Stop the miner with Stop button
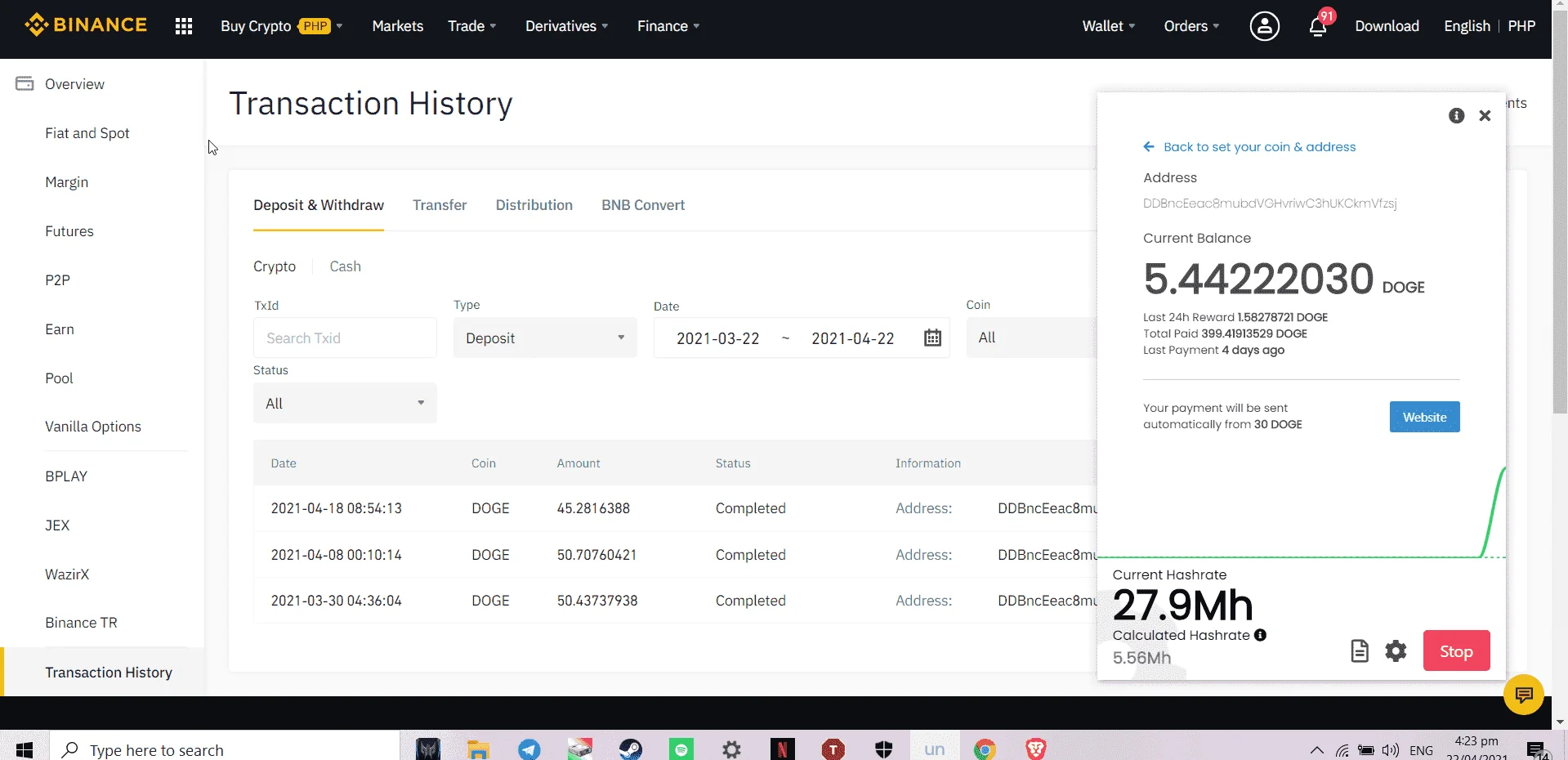Screen dimensions: 1568x760 [1456, 650]
